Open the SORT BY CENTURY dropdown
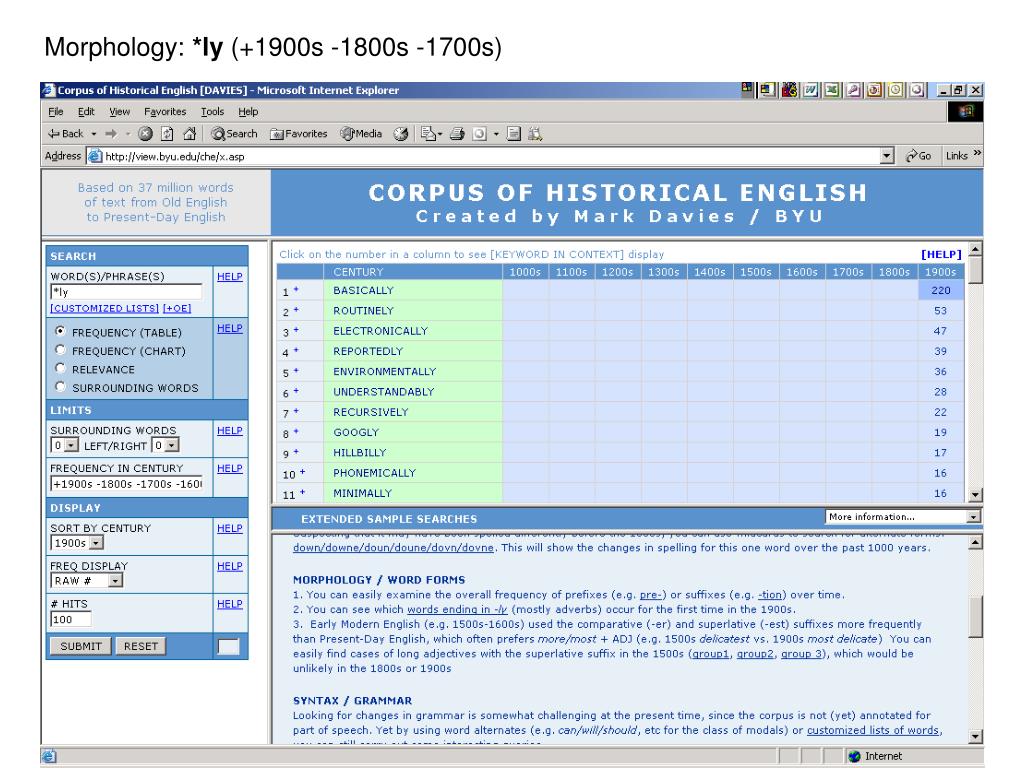Image resolution: width=1024 pixels, height=768 pixels. coord(77,543)
